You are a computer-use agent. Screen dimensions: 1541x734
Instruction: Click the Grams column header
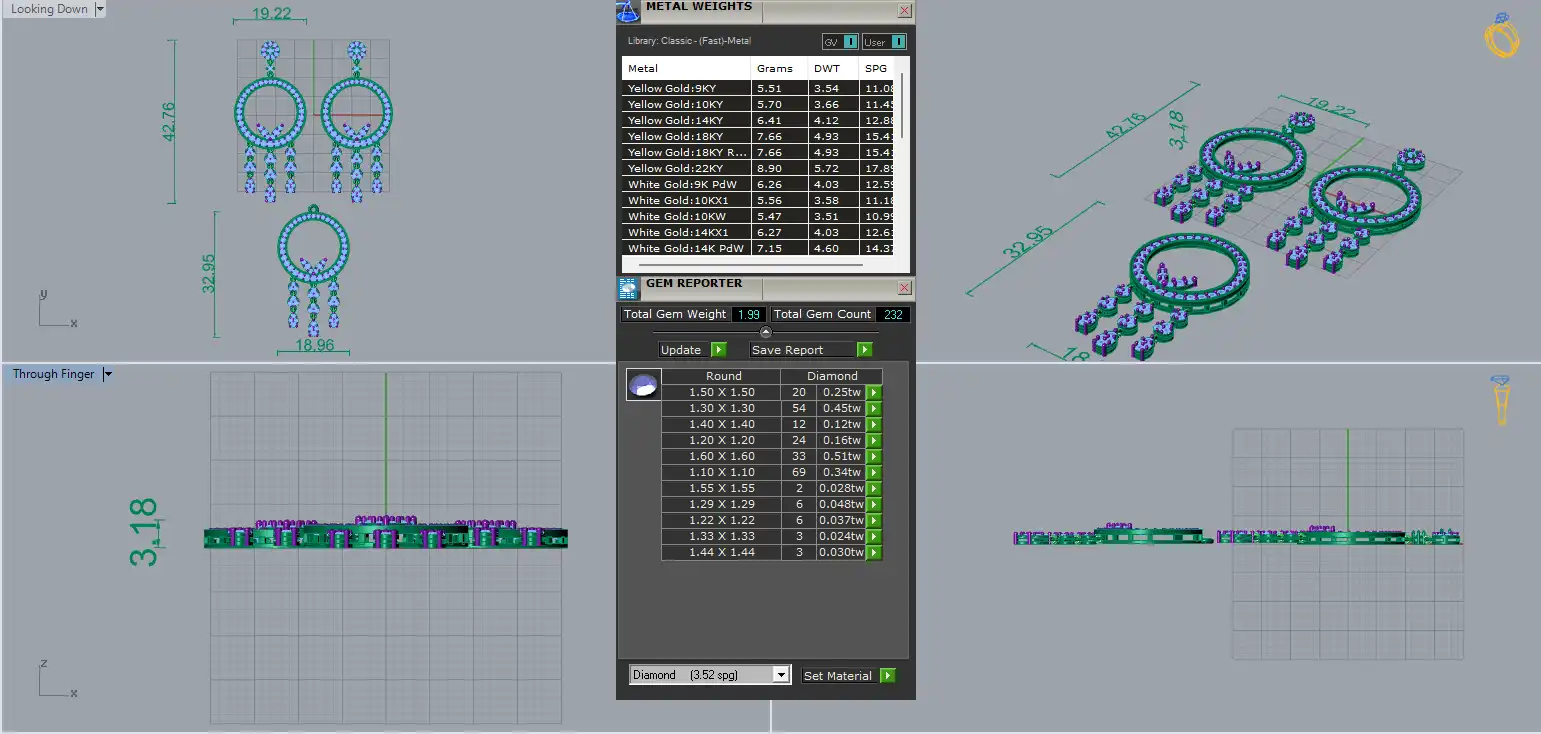coord(775,69)
